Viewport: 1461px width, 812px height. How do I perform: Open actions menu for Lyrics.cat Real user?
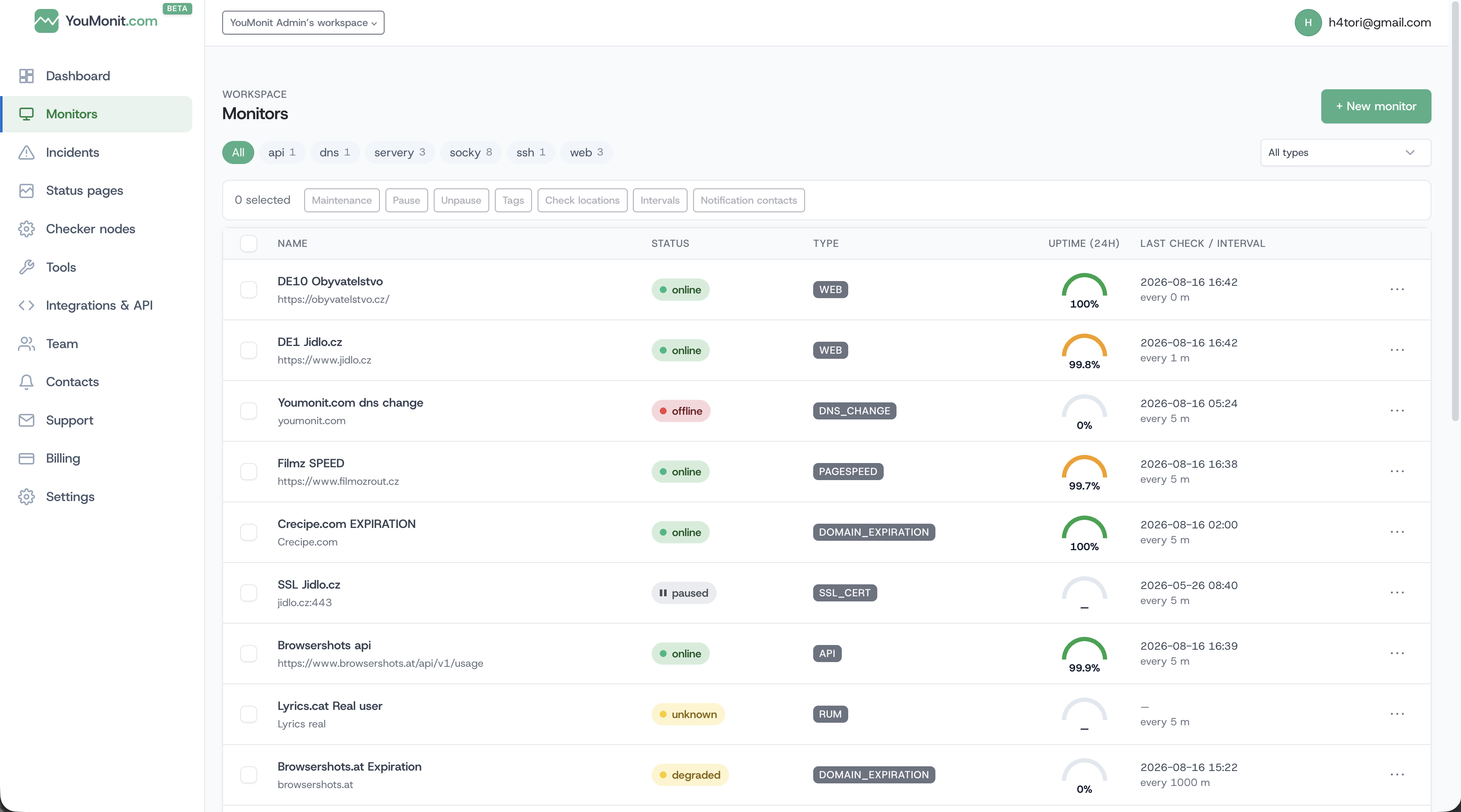click(x=1397, y=714)
